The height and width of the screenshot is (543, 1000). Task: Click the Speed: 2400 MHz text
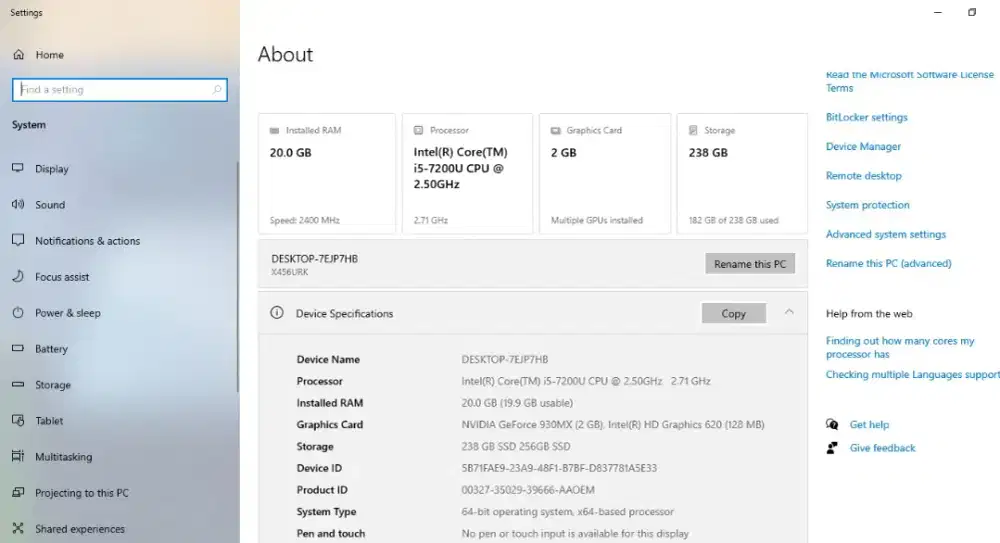pos(304,220)
